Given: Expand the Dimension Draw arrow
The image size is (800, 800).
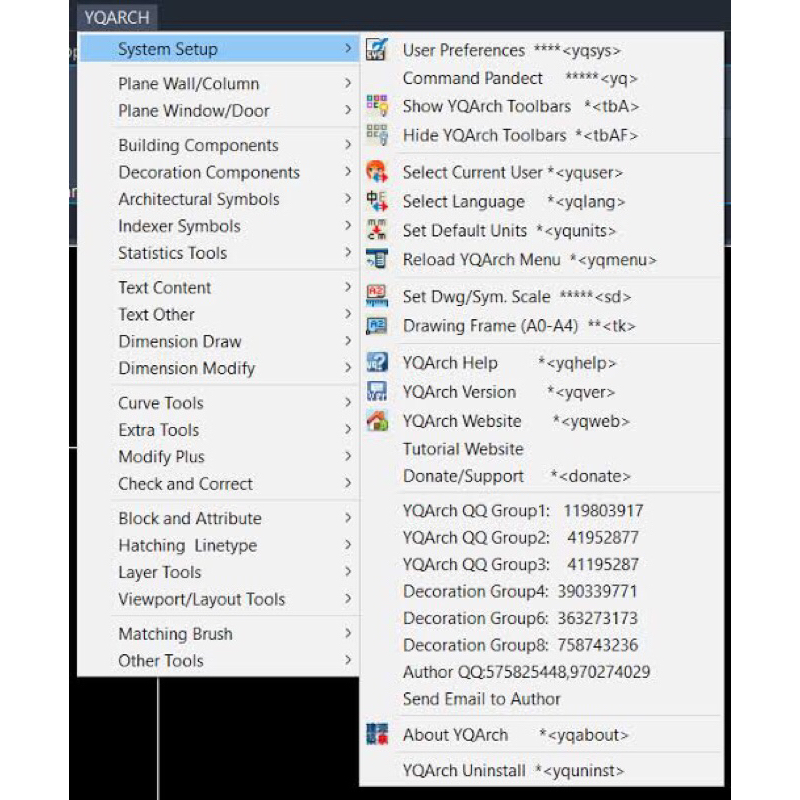Looking at the screenshot, I should [x=347, y=340].
